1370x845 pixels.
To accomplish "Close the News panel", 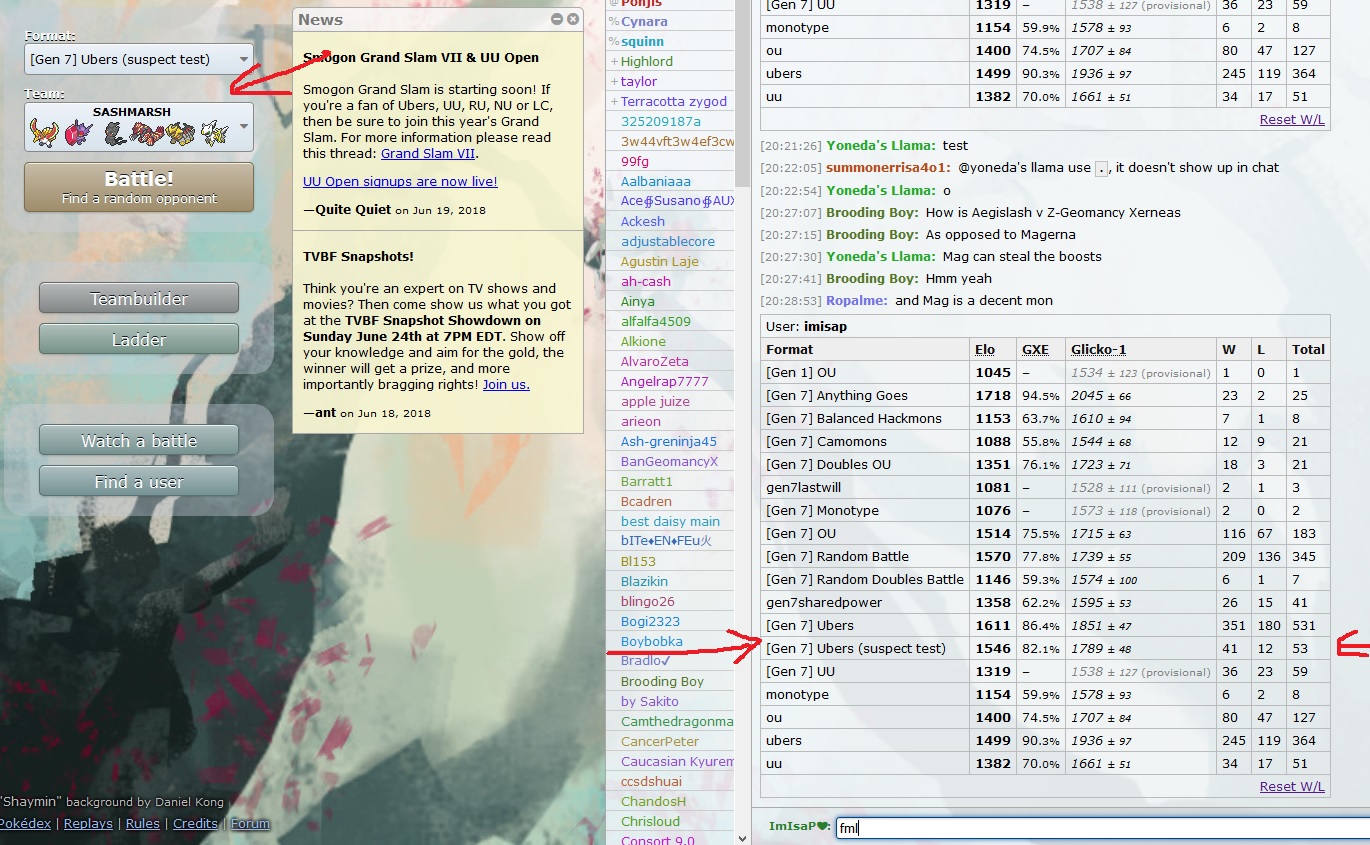I will point(573,19).
